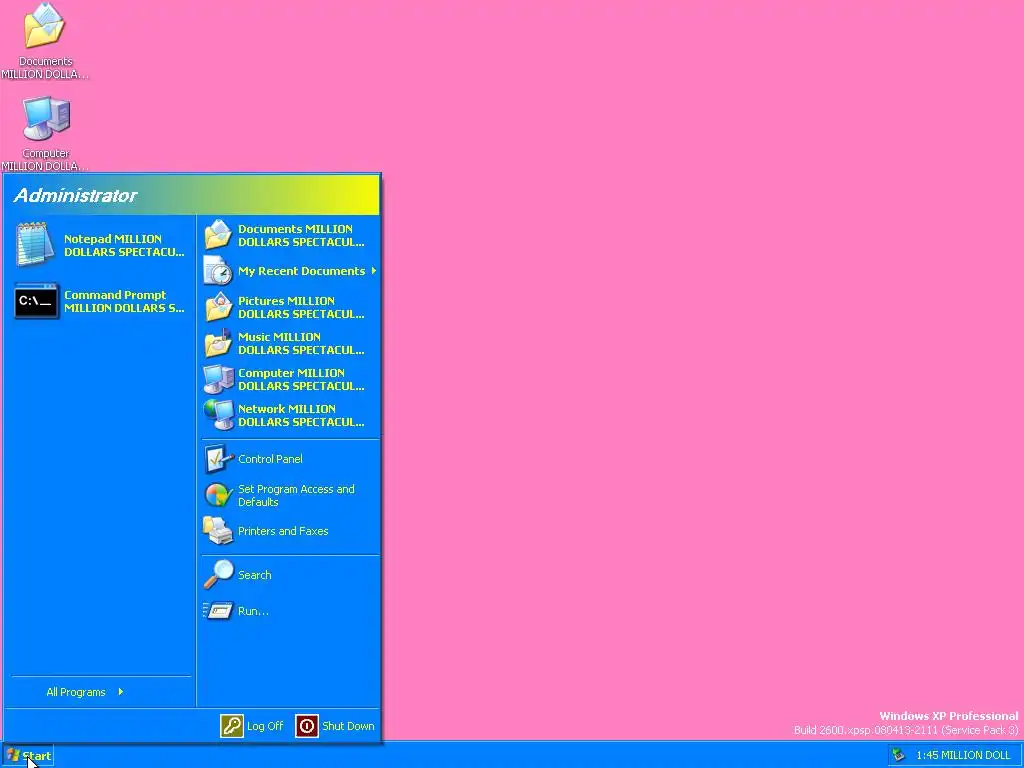Expand the All Programs arrow
Screen dimensions: 1024x768
[121, 692]
